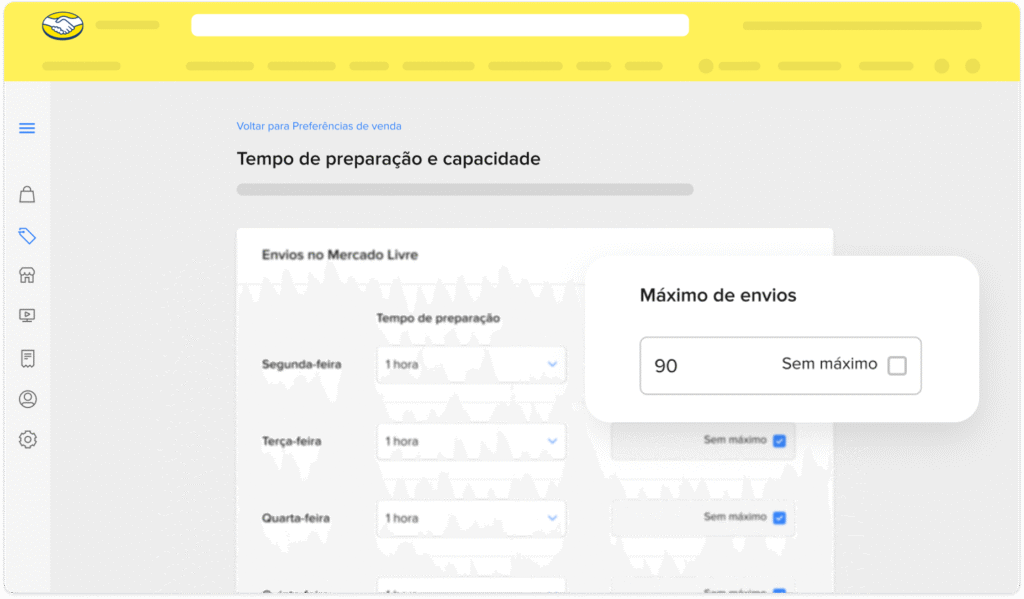
Task: Uncheck Sem máximo for Quarta-feira
Action: pos(779,518)
